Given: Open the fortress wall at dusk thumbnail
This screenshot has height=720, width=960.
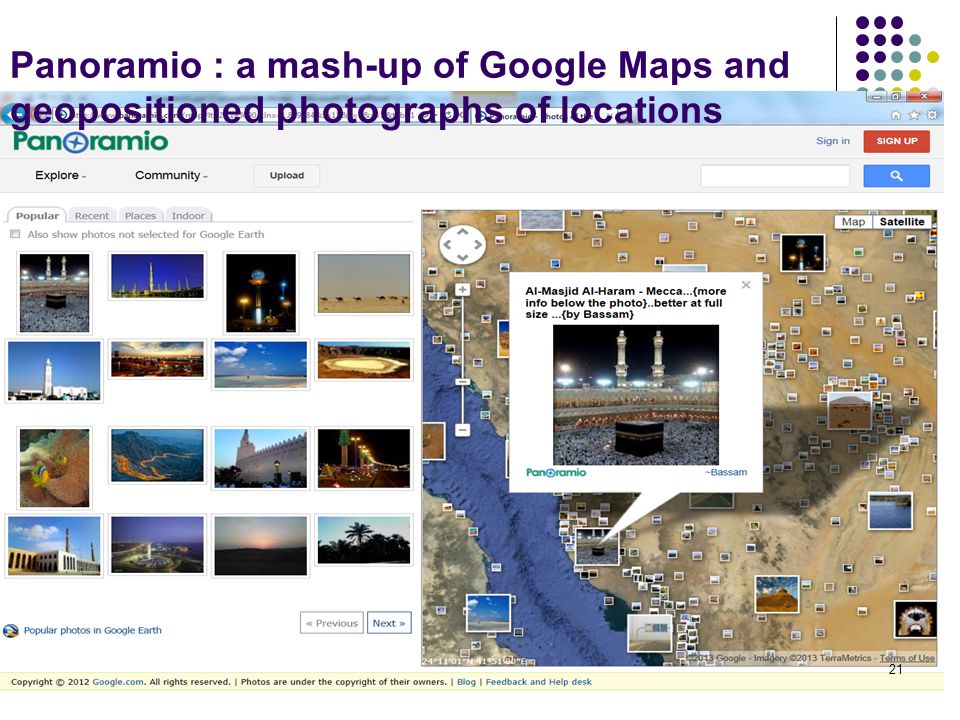Looking at the screenshot, I should tap(261, 459).
